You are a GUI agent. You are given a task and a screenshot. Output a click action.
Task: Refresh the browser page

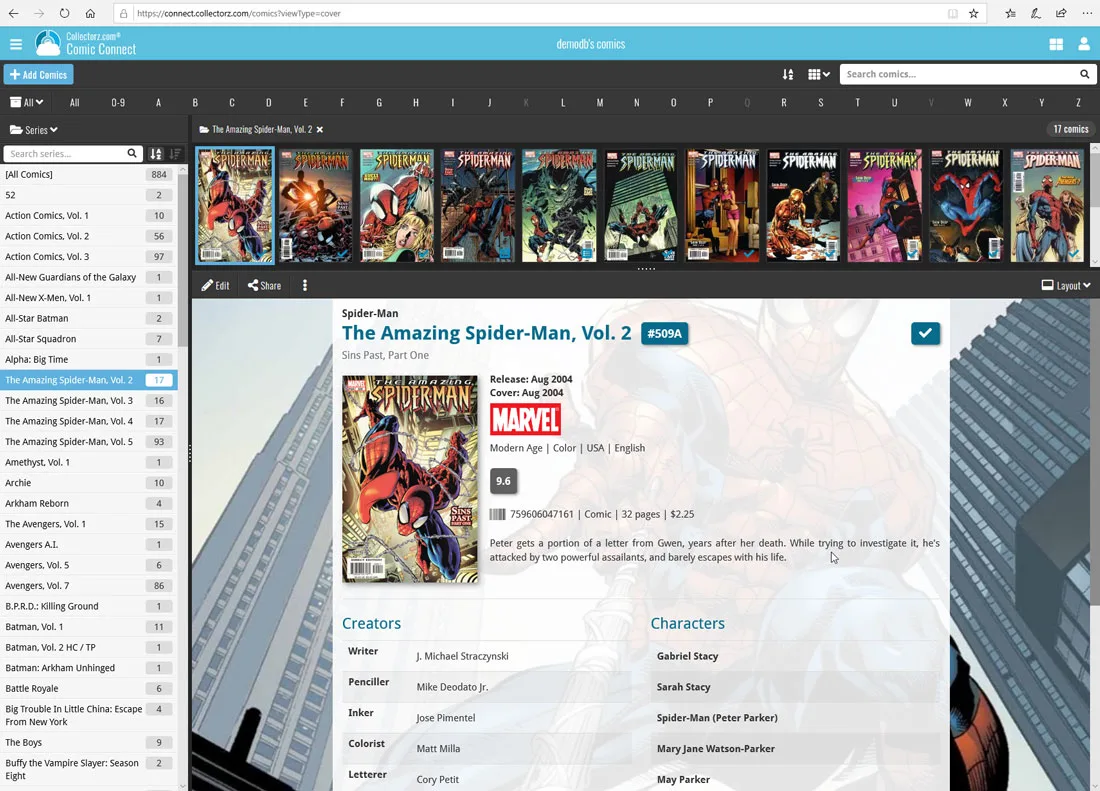[65, 13]
